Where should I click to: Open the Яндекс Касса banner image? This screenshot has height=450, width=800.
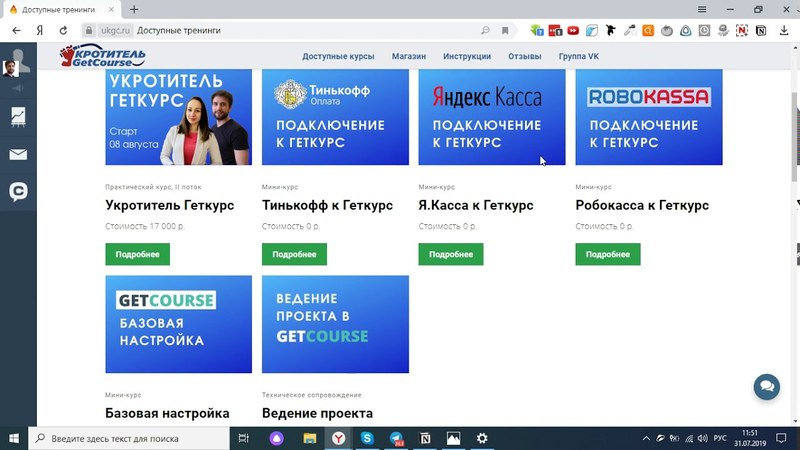tap(492, 117)
